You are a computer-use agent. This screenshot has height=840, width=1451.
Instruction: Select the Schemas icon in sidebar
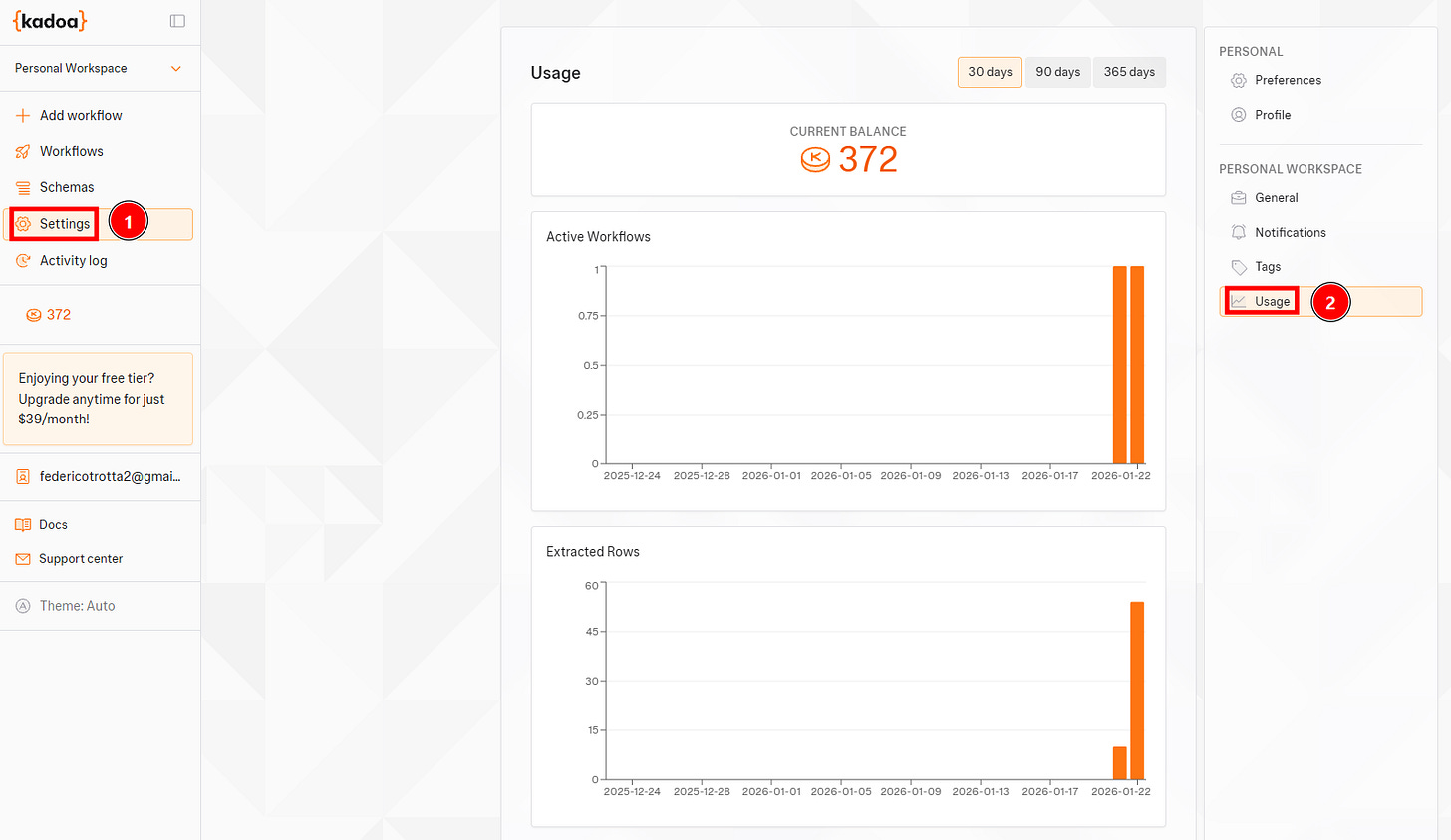[22, 186]
